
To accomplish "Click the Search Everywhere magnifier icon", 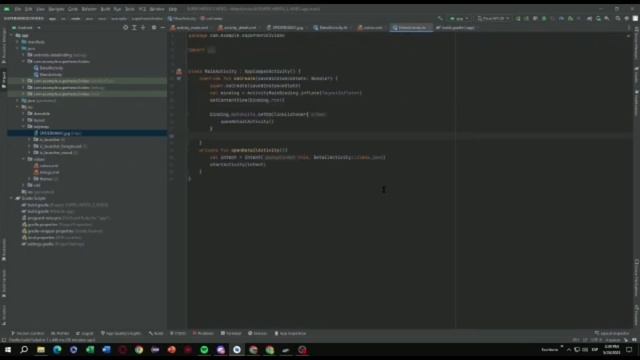I will tap(618, 18).
